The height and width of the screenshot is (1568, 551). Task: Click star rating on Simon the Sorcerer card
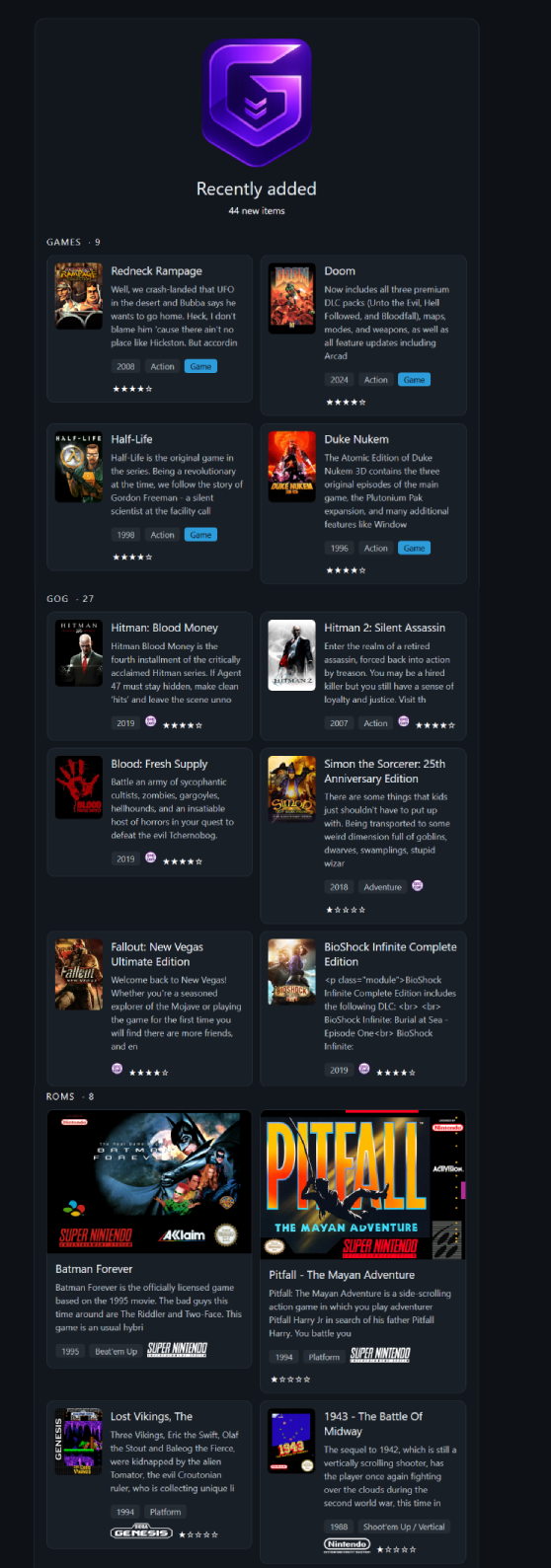click(x=346, y=910)
